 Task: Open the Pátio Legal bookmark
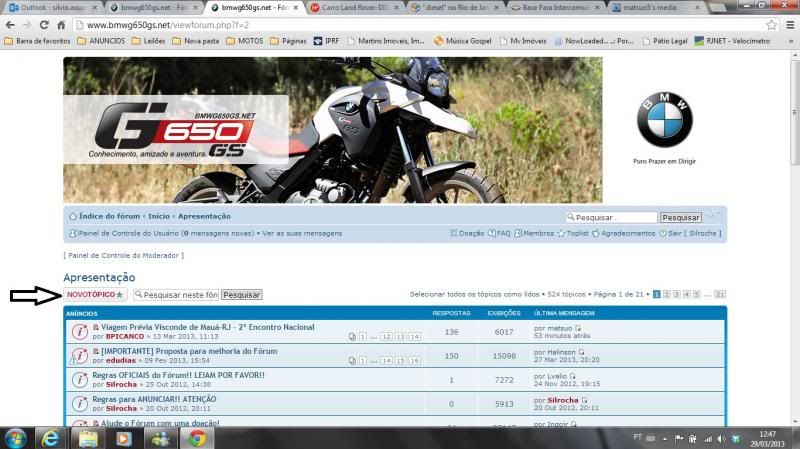click(665, 41)
